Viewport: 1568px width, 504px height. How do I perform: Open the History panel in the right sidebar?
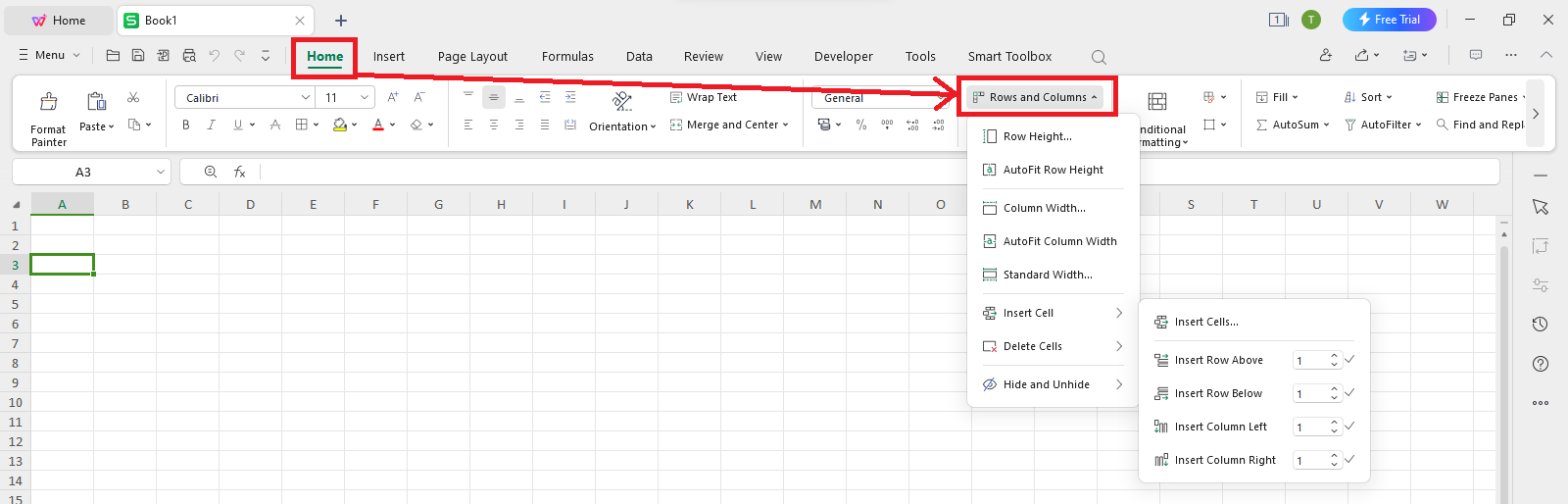coord(1541,325)
